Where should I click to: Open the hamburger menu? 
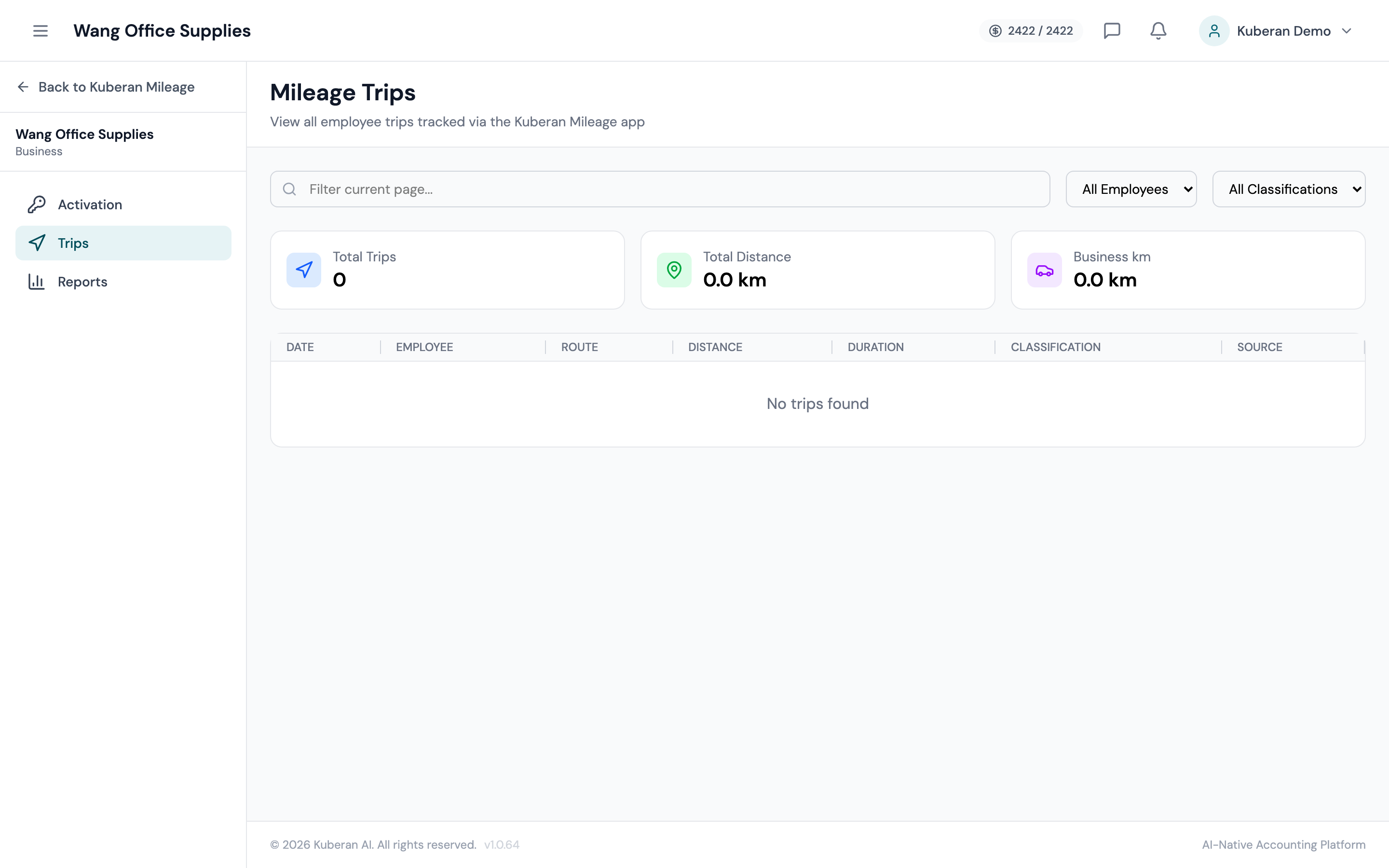[x=40, y=30]
